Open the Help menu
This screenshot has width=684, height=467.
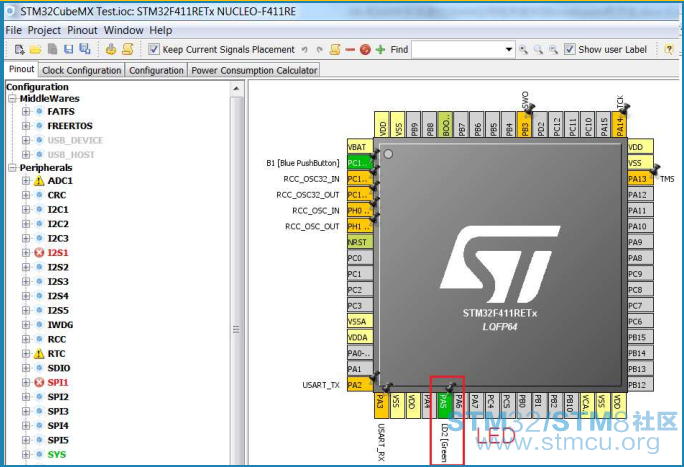point(161,30)
